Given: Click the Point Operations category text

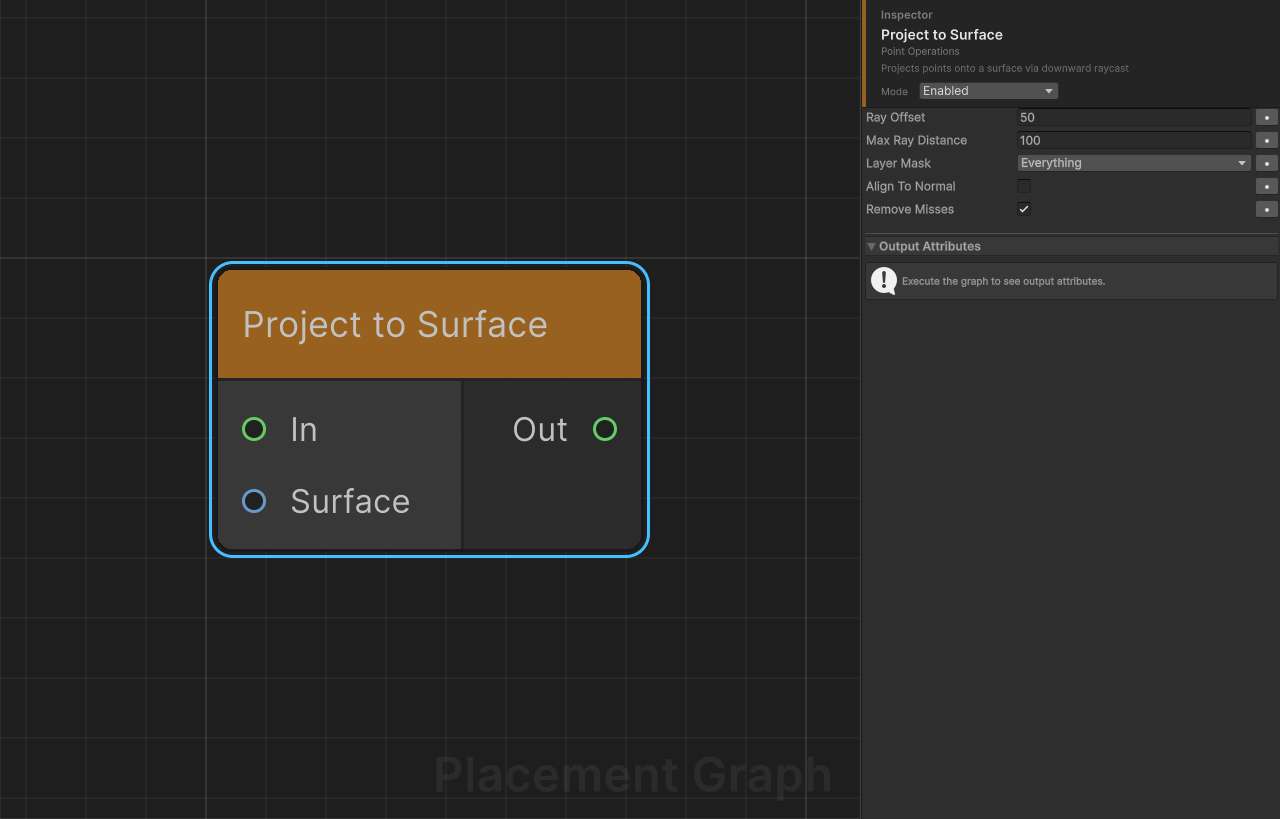Looking at the screenshot, I should click(920, 51).
